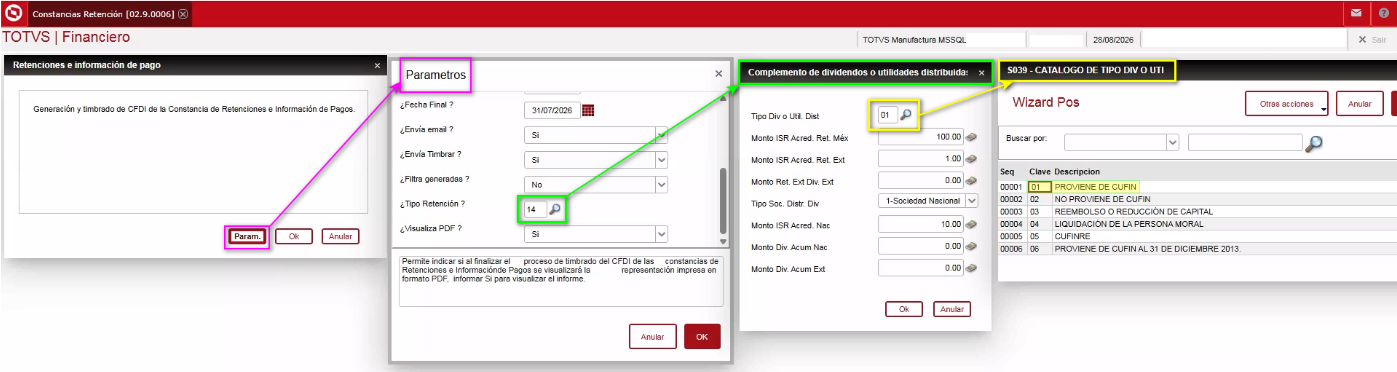Click the Parametros vertical scrollbar

pos(723,205)
